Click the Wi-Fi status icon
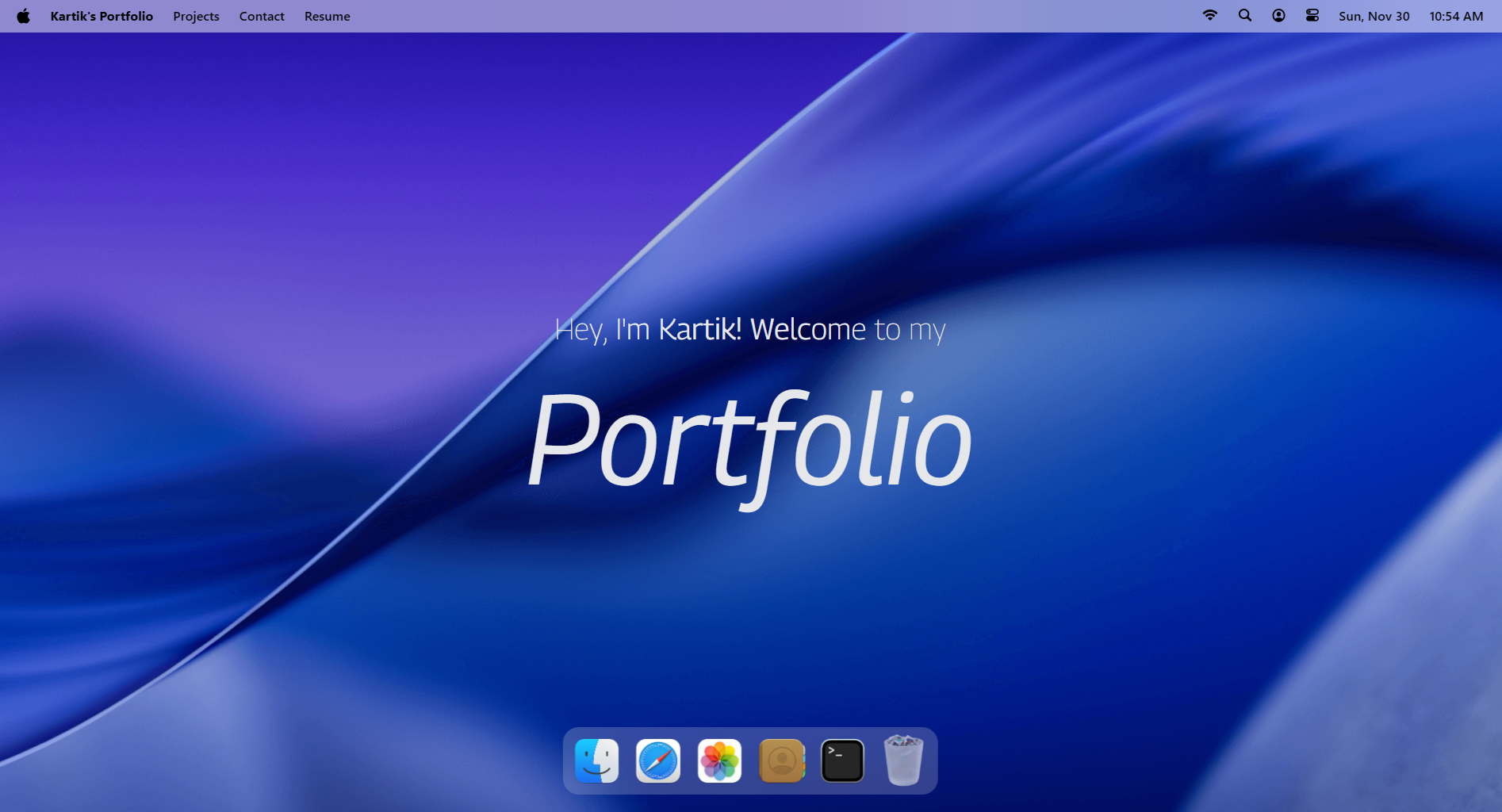The width and height of the screenshot is (1502, 812). coord(1210,16)
